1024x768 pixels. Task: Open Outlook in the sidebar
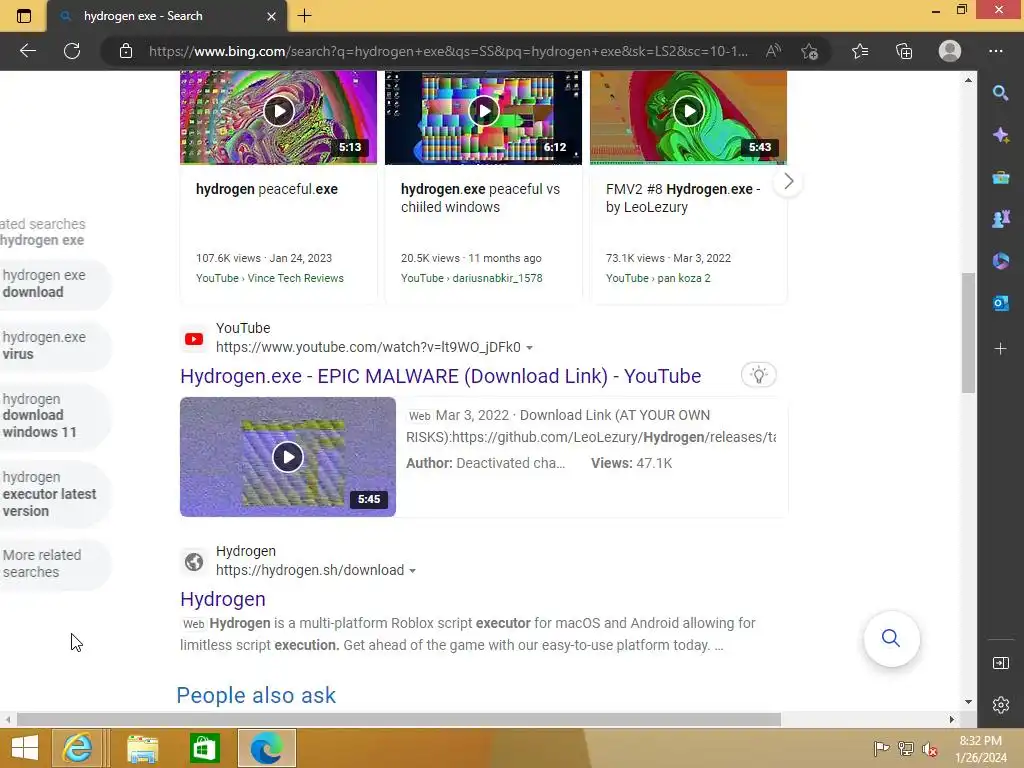coord(1000,303)
